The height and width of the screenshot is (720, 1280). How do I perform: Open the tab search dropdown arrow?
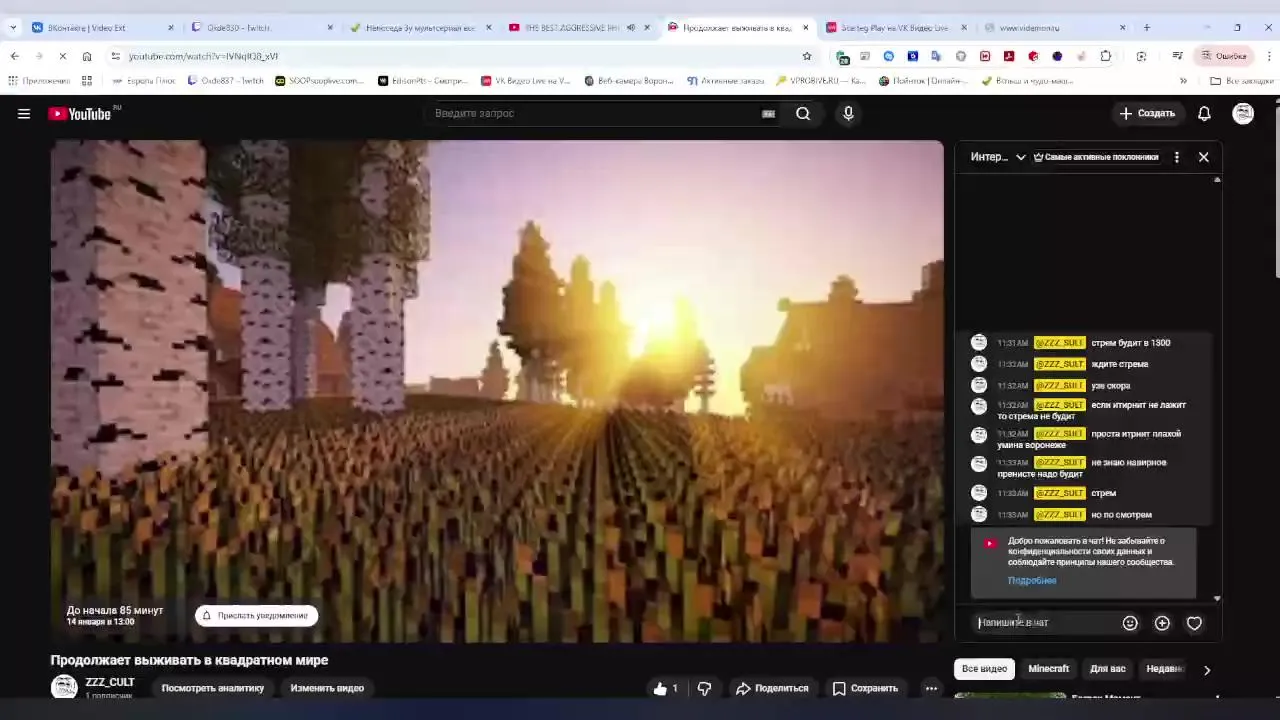tap(12, 28)
